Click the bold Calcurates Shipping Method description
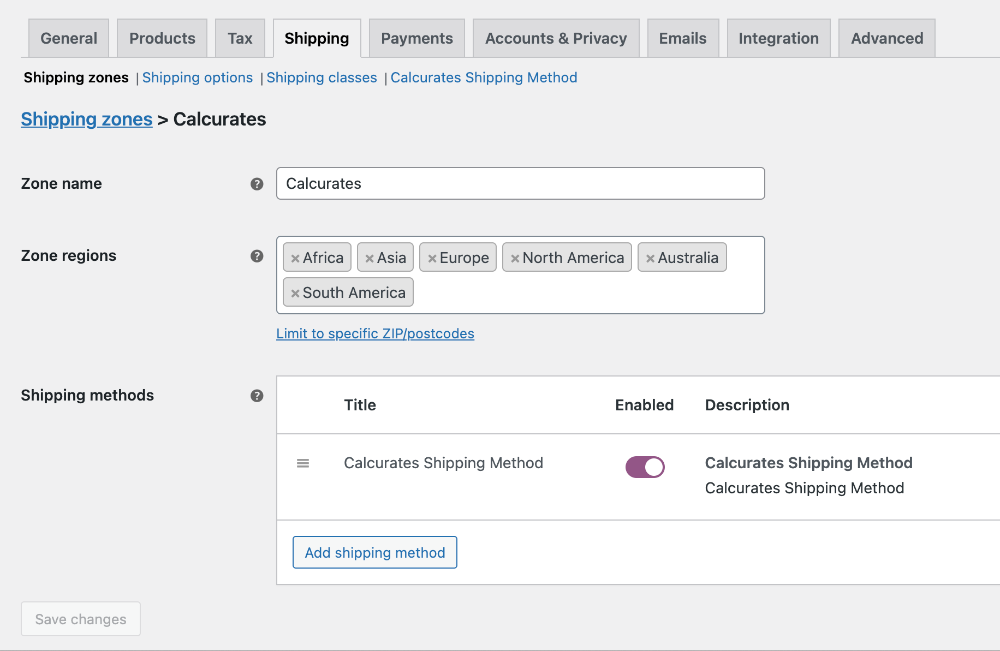1000x651 pixels. [809, 463]
